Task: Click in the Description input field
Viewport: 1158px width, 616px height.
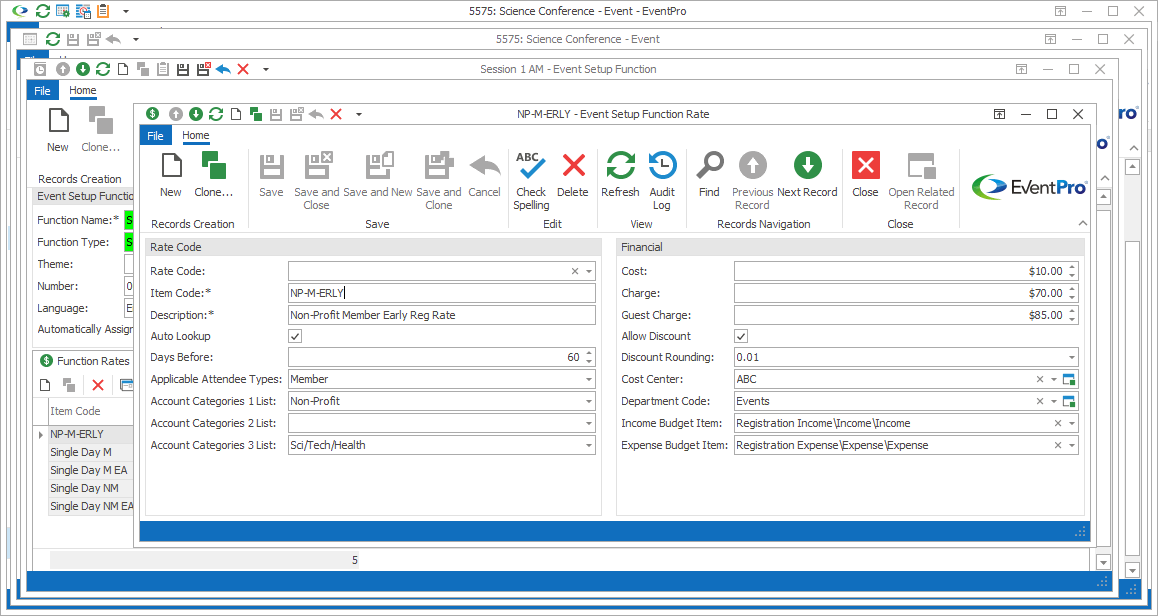Action: [442, 315]
